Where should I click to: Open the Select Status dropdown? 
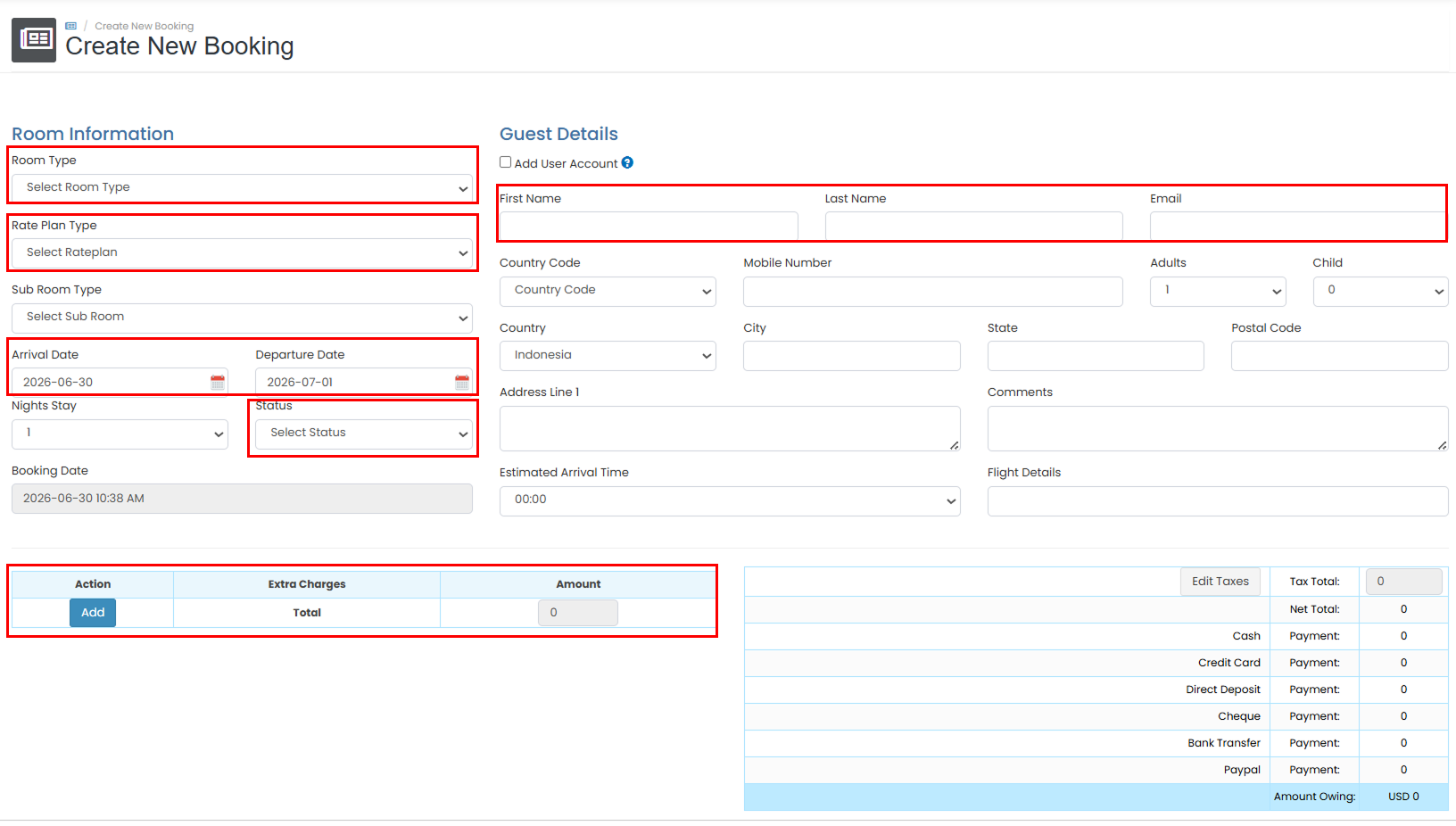tap(364, 434)
